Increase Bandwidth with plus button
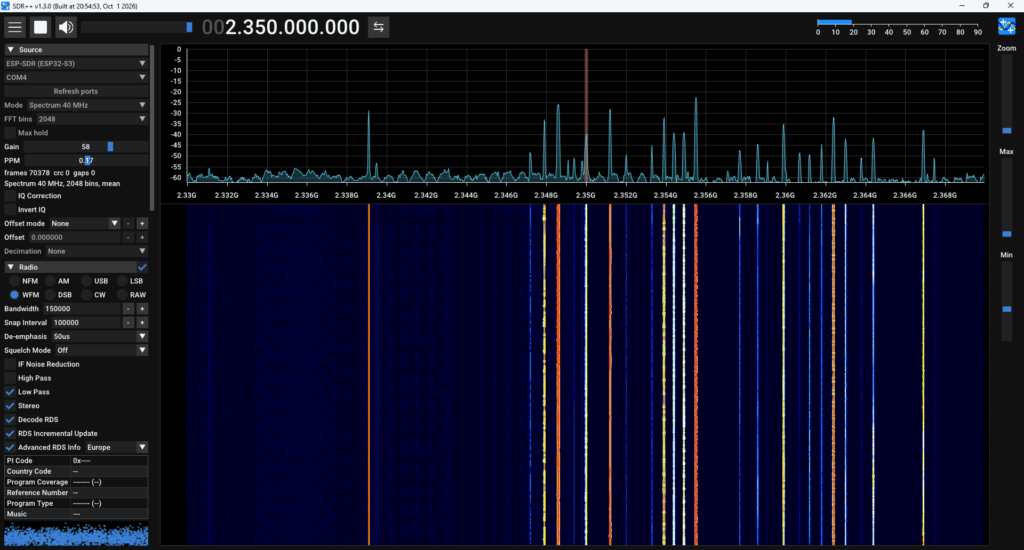Image resolution: width=1024 pixels, height=550 pixels. pos(142,308)
